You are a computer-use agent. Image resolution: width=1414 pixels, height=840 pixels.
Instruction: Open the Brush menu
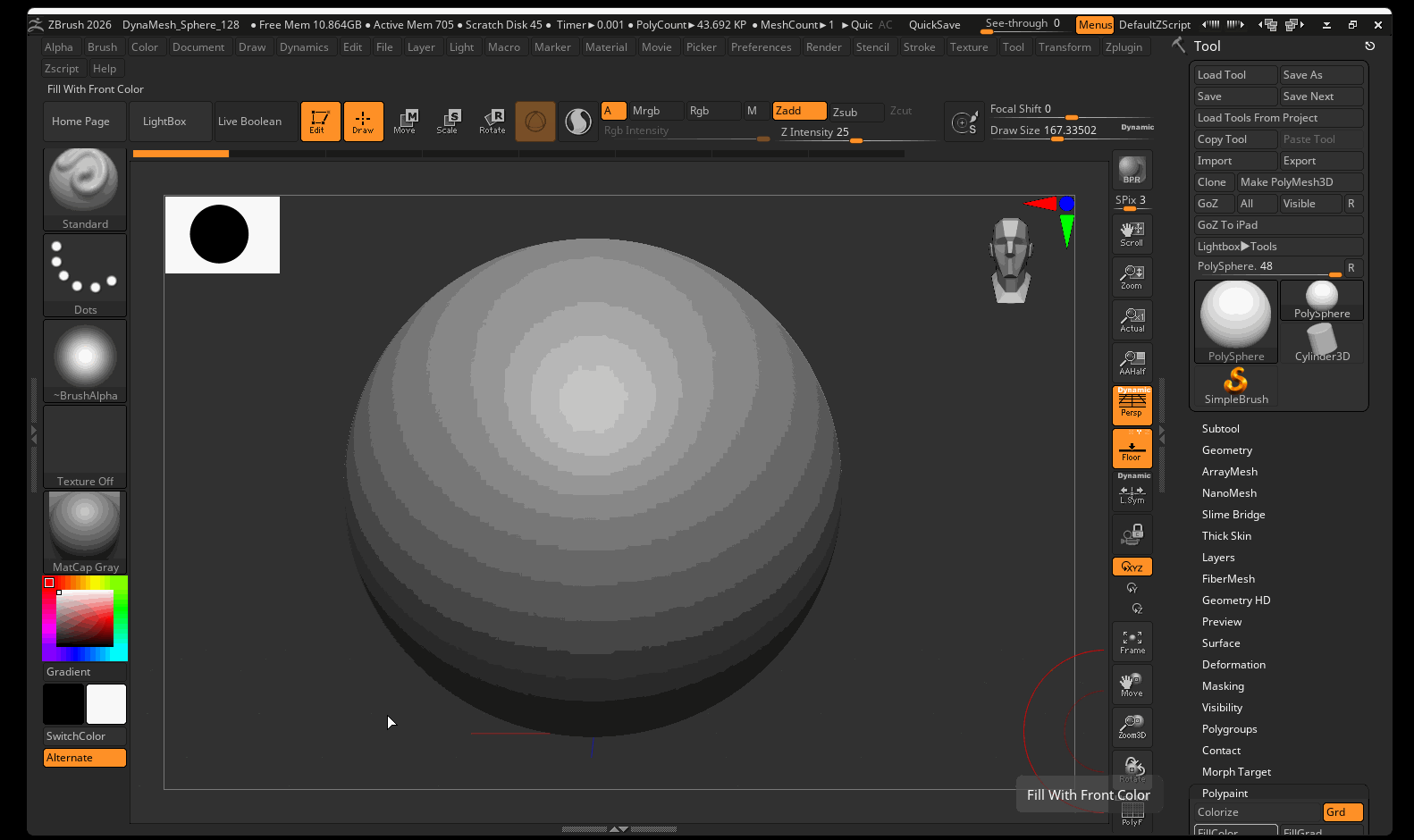tap(102, 47)
